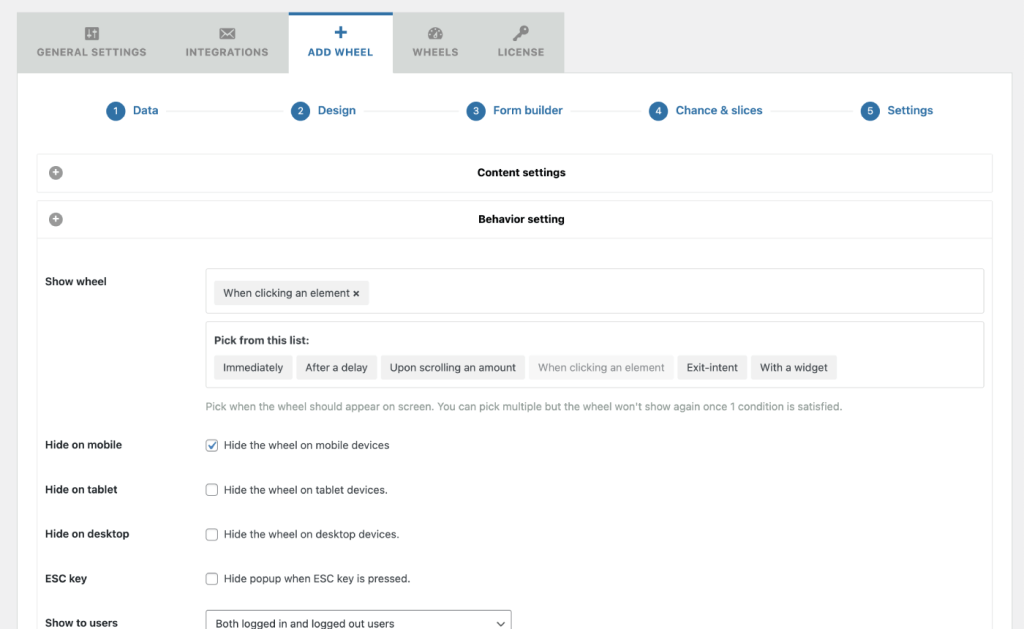Screen dimensions: 1024x629
Task: Switch to the Design step
Action: (x=300, y=110)
